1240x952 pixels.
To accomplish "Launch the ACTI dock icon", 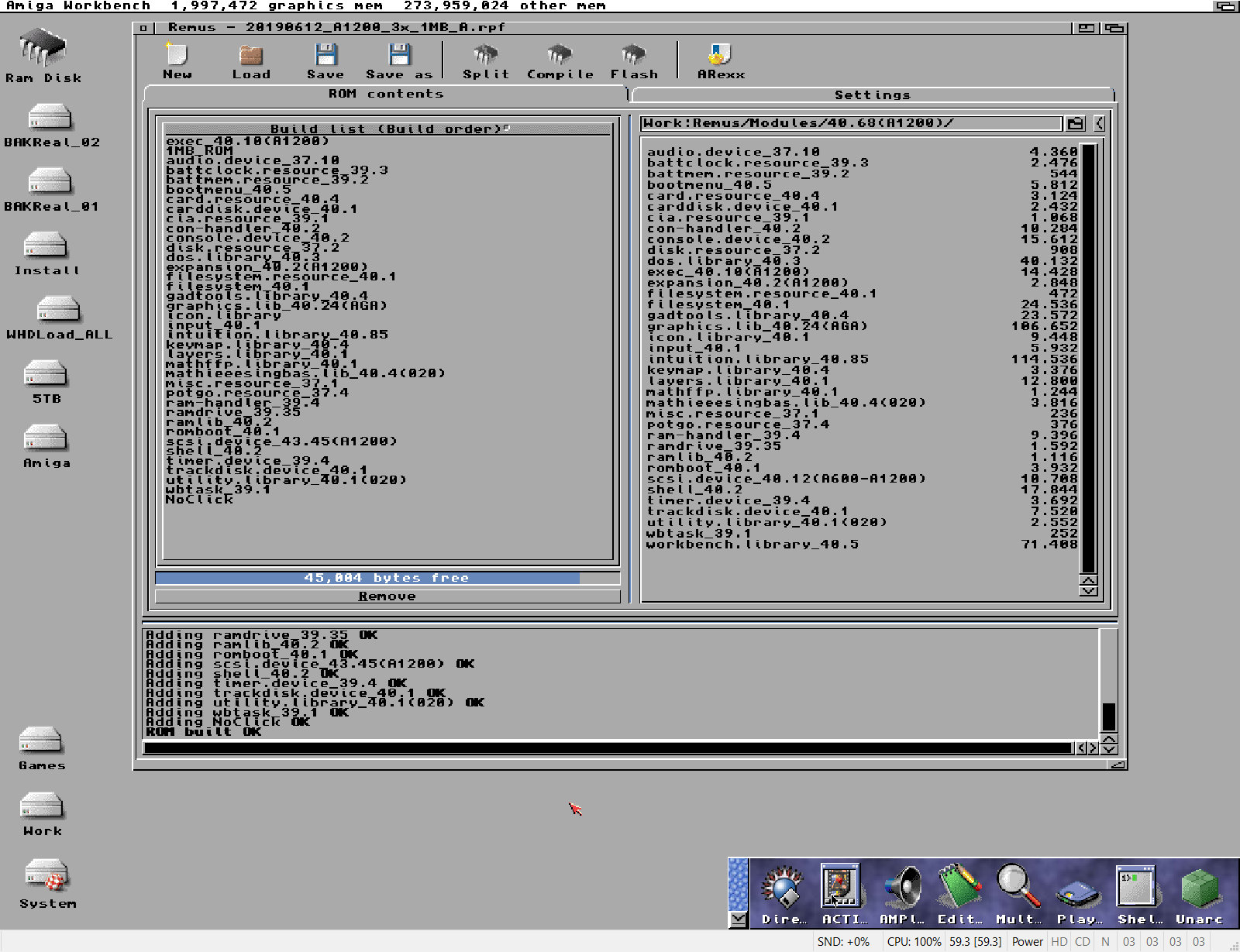I will (841, 886).
